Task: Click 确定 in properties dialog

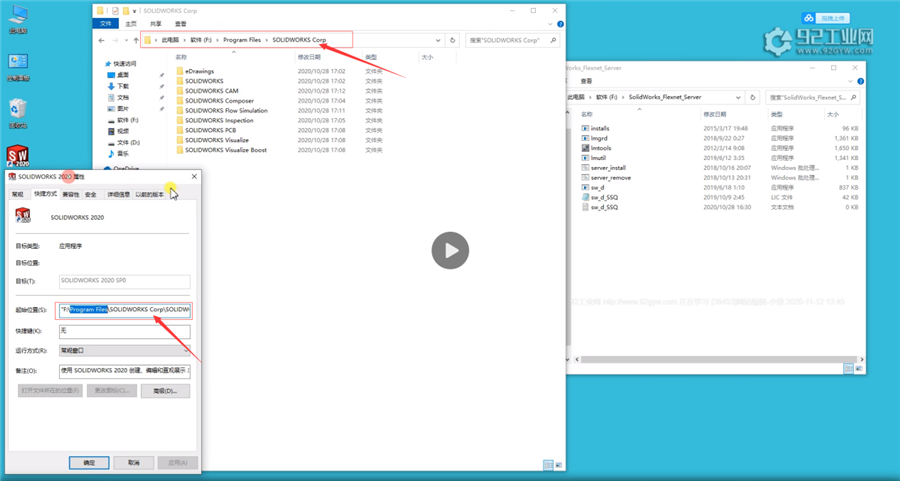Action: click(89, 463)
